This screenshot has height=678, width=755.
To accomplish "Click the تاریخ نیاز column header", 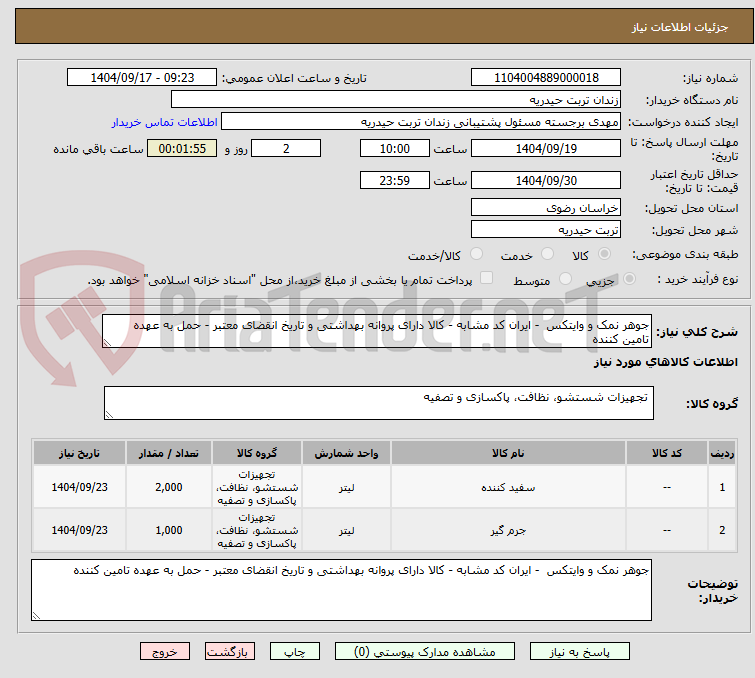I will point(79,453).
